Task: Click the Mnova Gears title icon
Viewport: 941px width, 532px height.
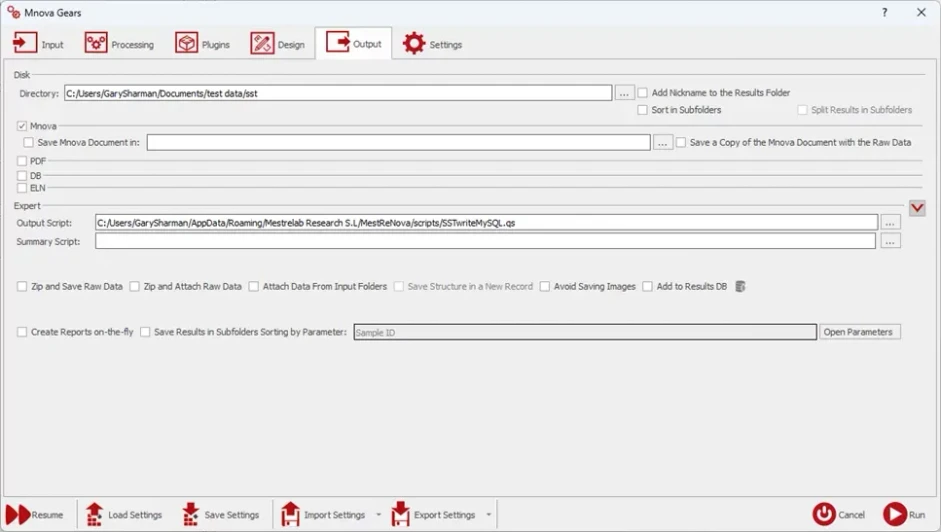Action: (x=13, y=12)
